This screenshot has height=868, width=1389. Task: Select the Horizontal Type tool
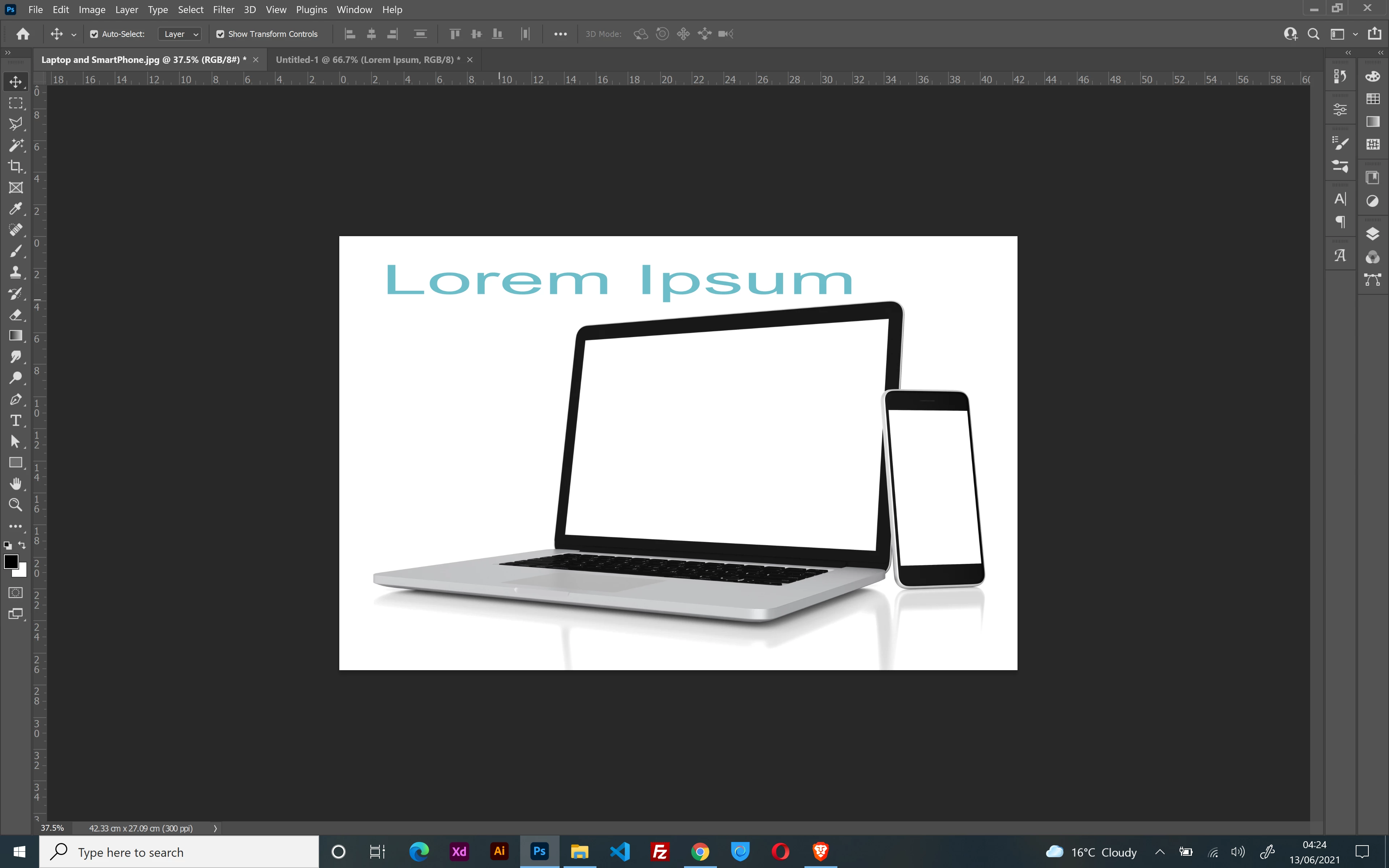[16, 421]
